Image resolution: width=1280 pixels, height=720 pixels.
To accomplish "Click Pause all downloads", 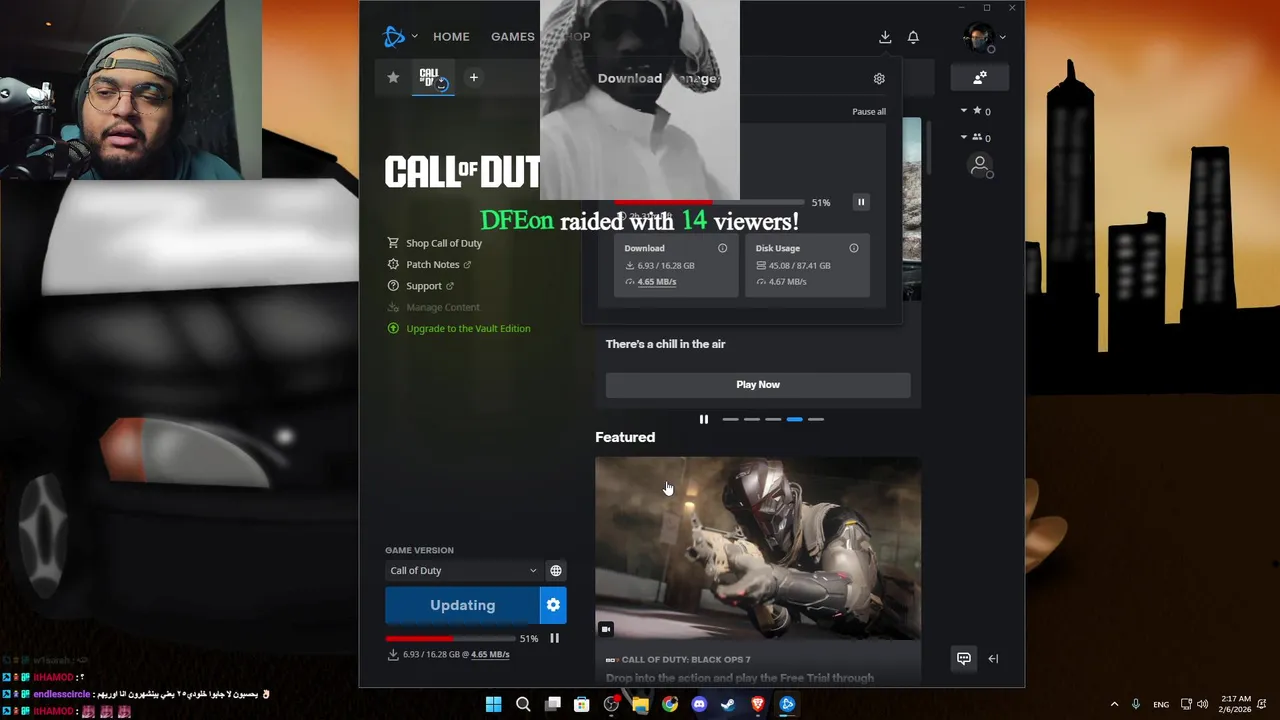I will 869,112.
